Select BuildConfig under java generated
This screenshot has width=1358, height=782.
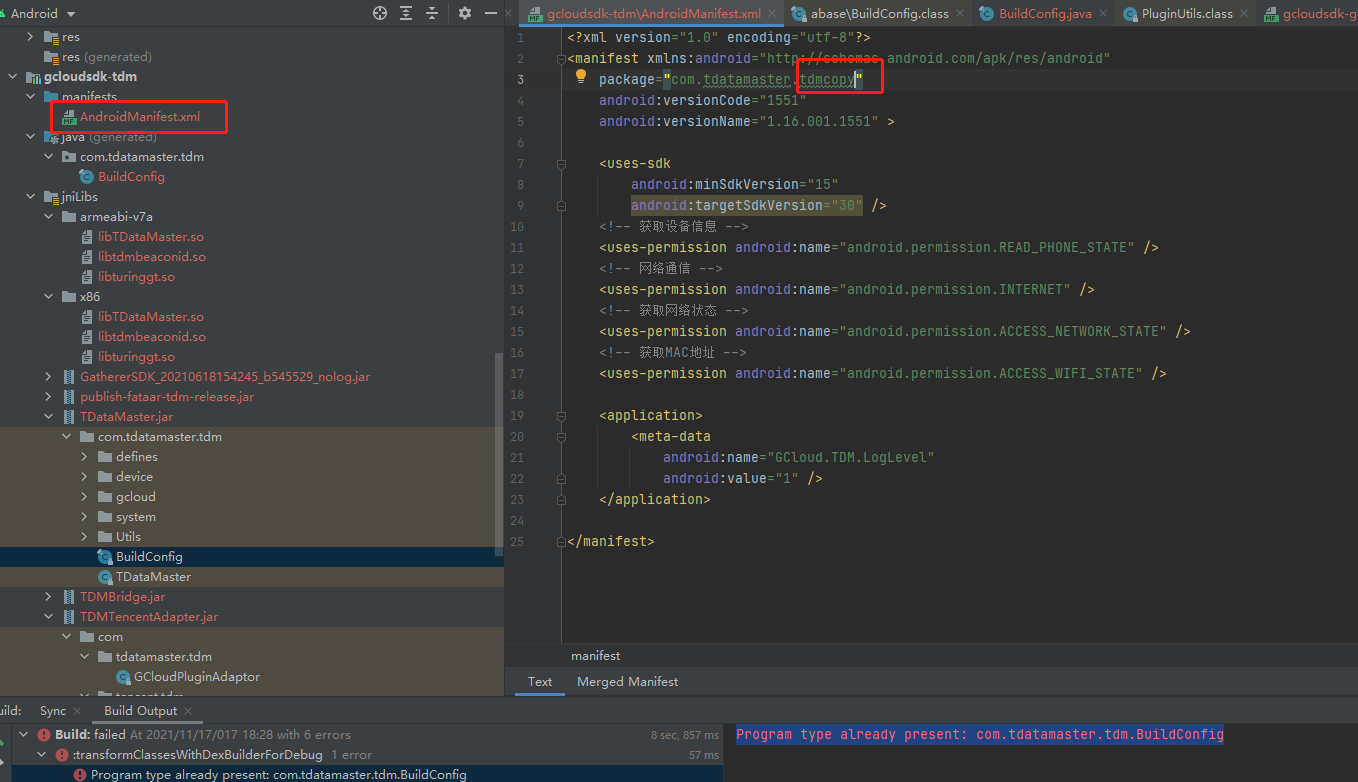pos(131,177)
